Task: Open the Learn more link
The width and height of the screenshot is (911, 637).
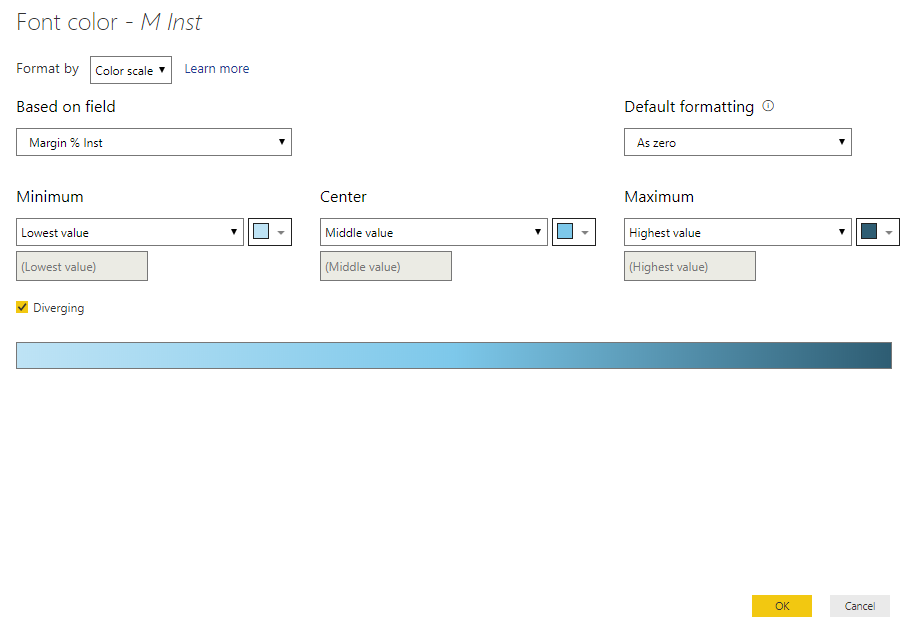Action: (216, 68)
